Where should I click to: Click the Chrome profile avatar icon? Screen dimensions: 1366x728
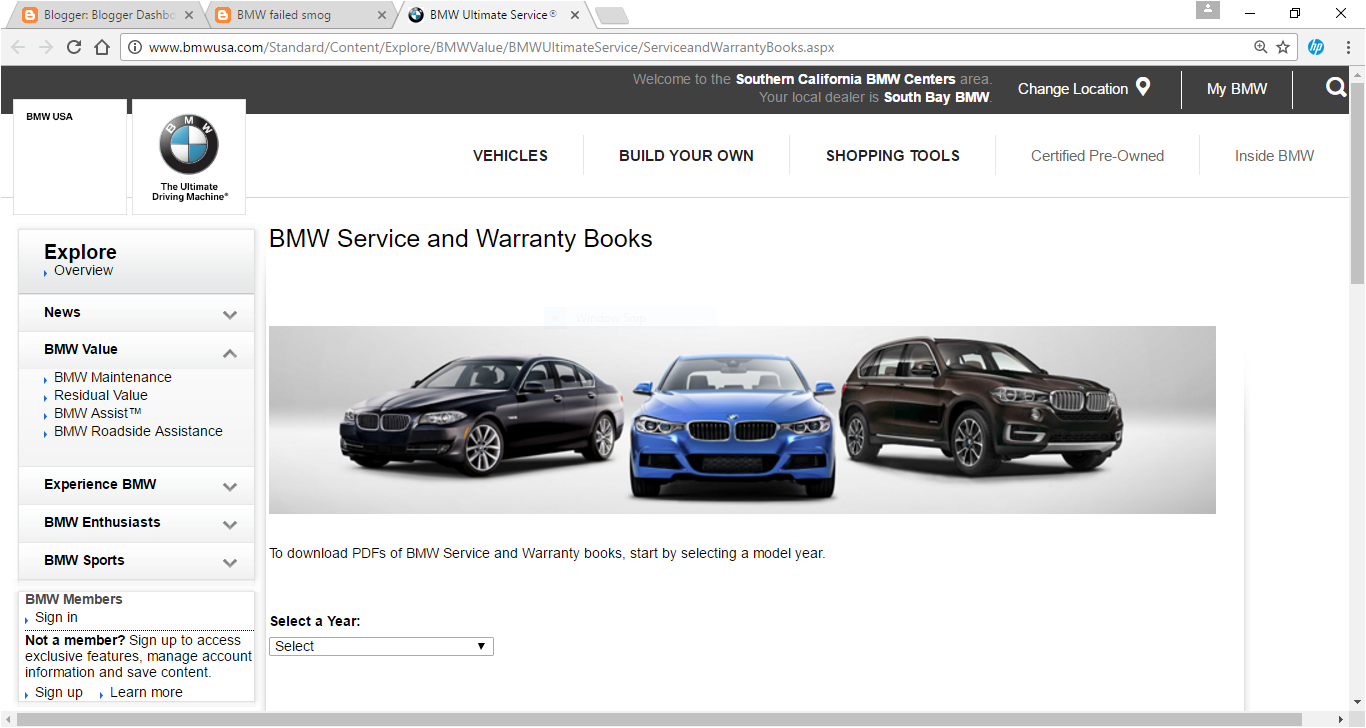1208,10
